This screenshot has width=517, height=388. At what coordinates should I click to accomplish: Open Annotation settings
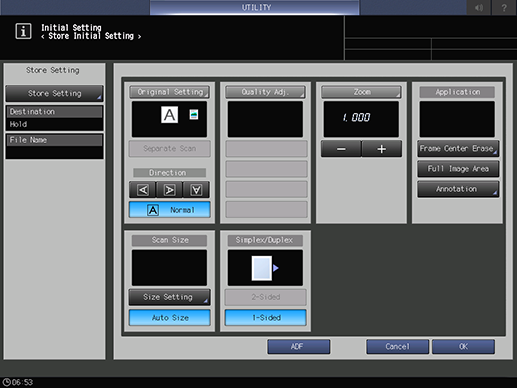coord(458,189)
